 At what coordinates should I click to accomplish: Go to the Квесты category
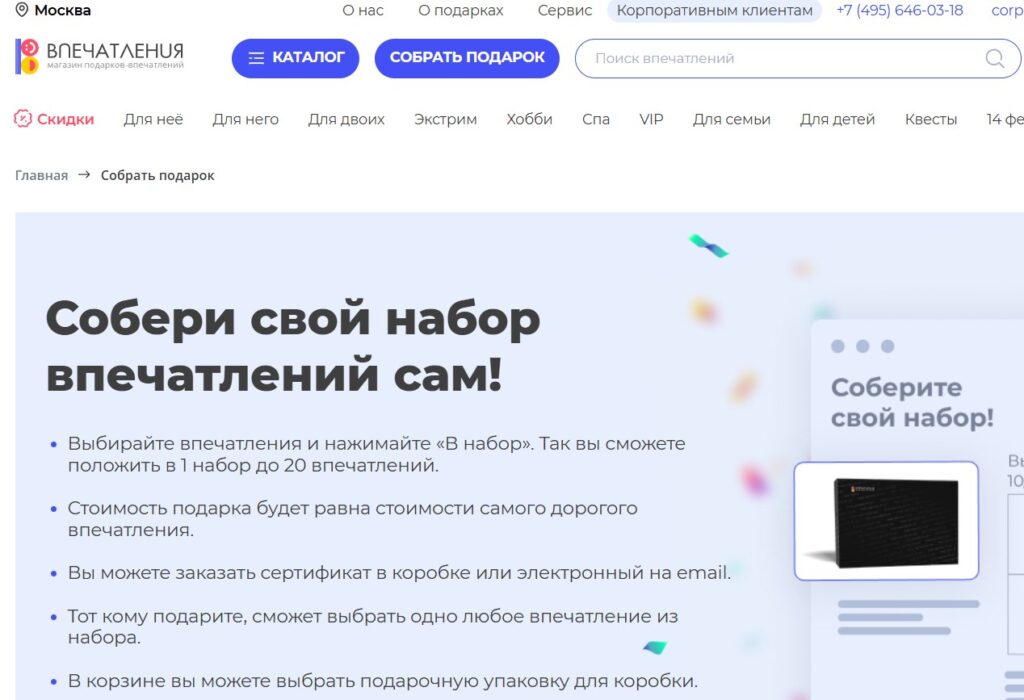pyautogui.click(x=931, y=119)
